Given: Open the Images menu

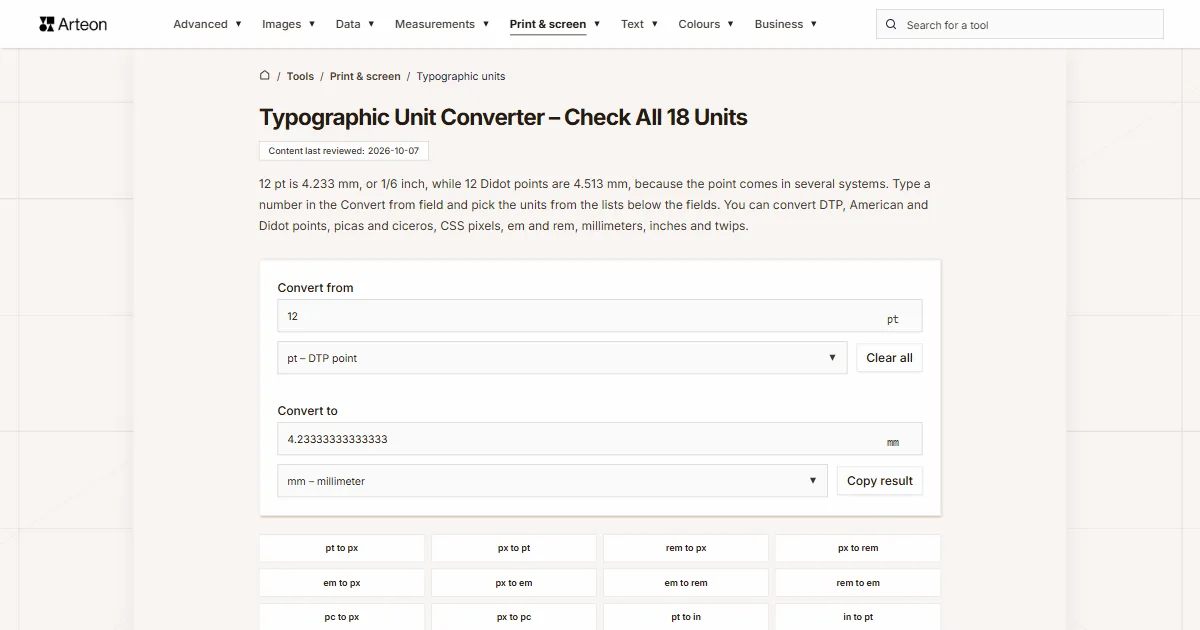Looking at the screenshot, I should [288, 24].
